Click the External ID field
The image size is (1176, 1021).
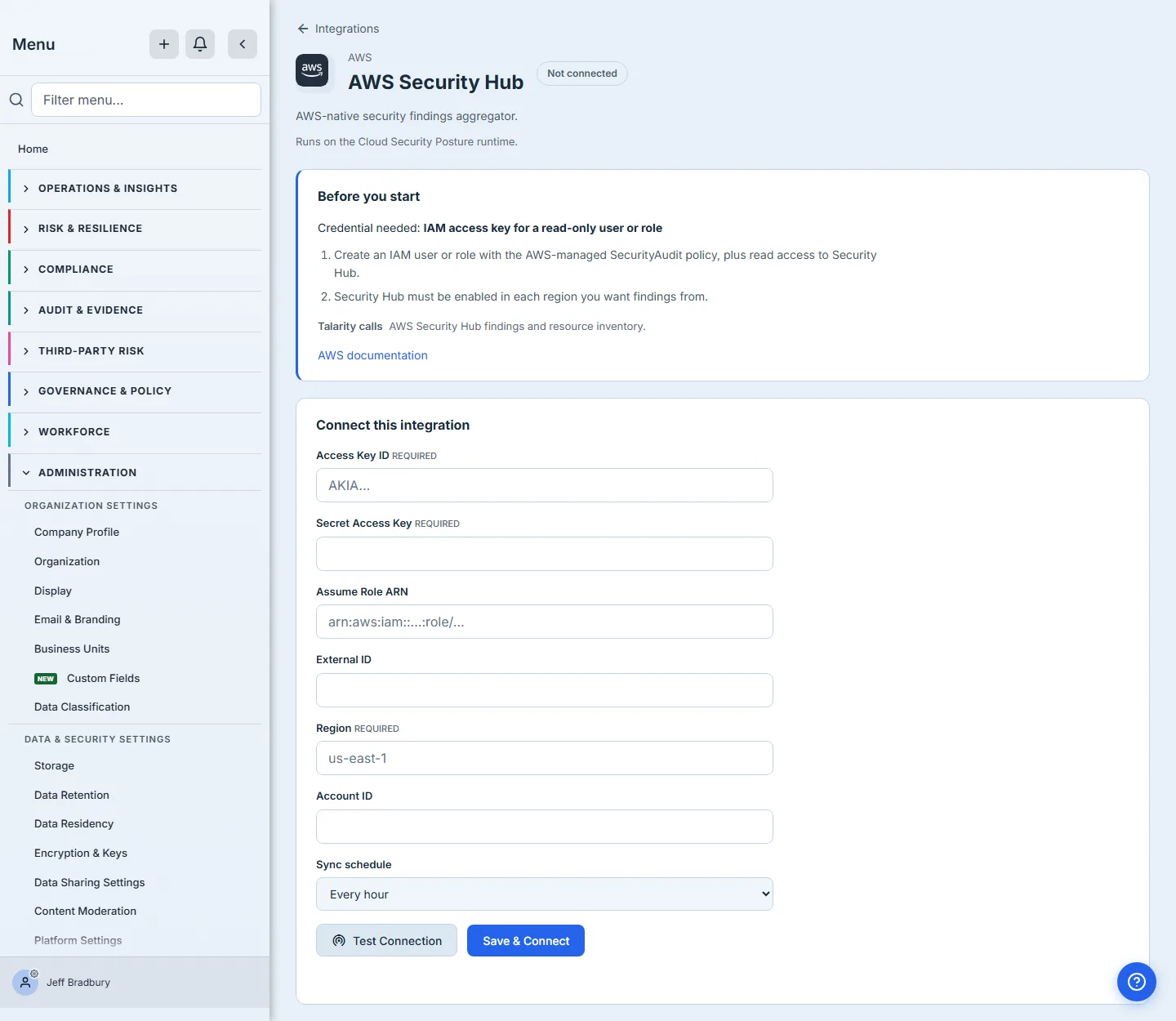coord(545,690)
